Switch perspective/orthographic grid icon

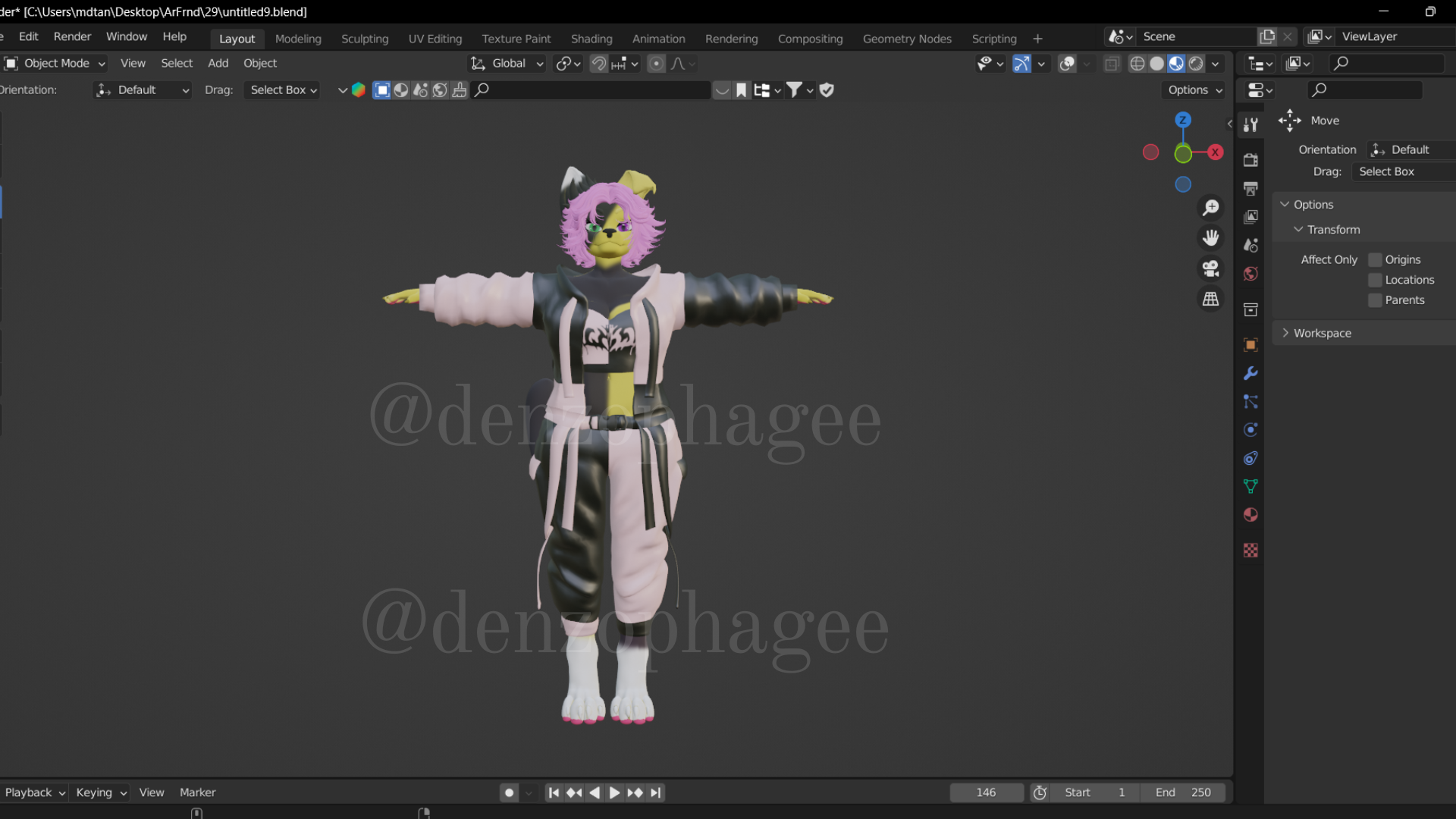[1211, 300]
